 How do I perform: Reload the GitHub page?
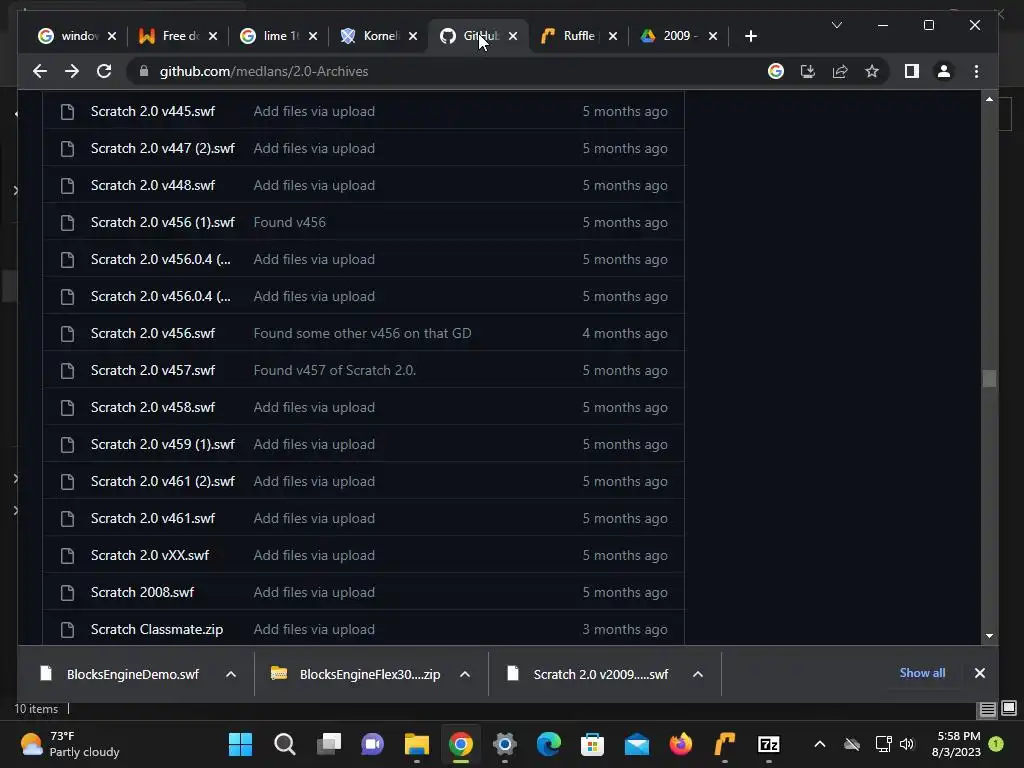[104, 71]
